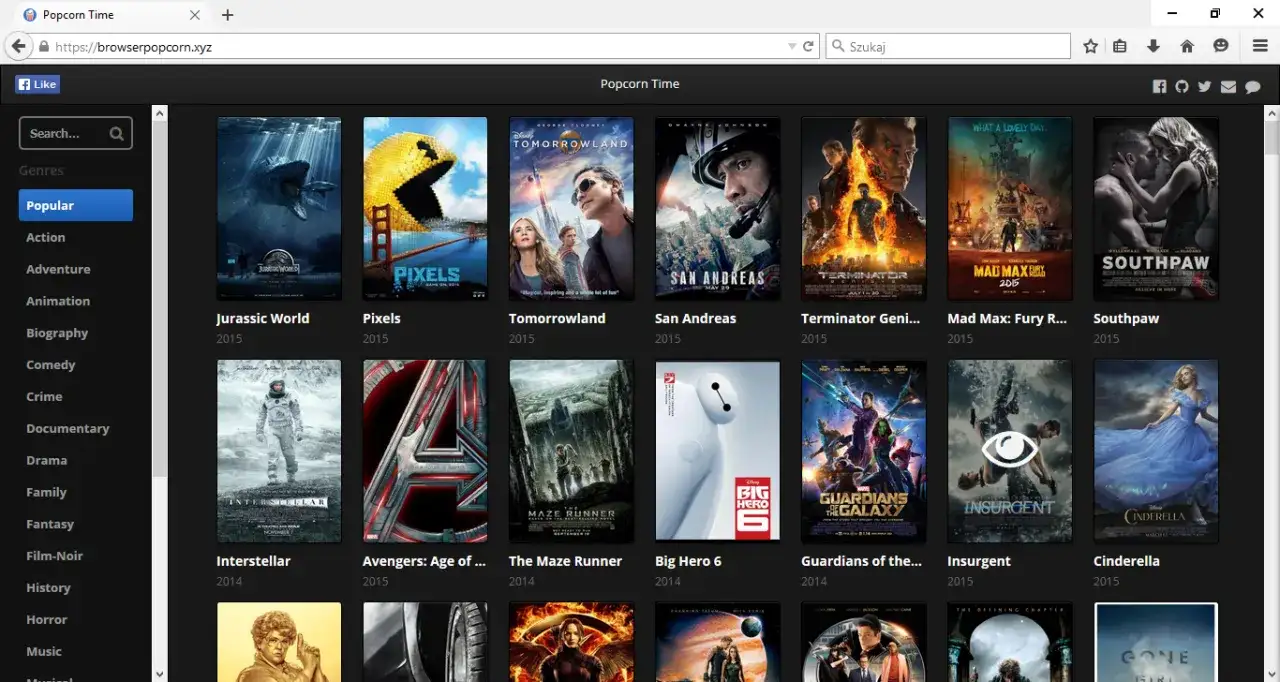Click the sidebar scroll-down arrow

pyautogui.click(x=160, y=673)
